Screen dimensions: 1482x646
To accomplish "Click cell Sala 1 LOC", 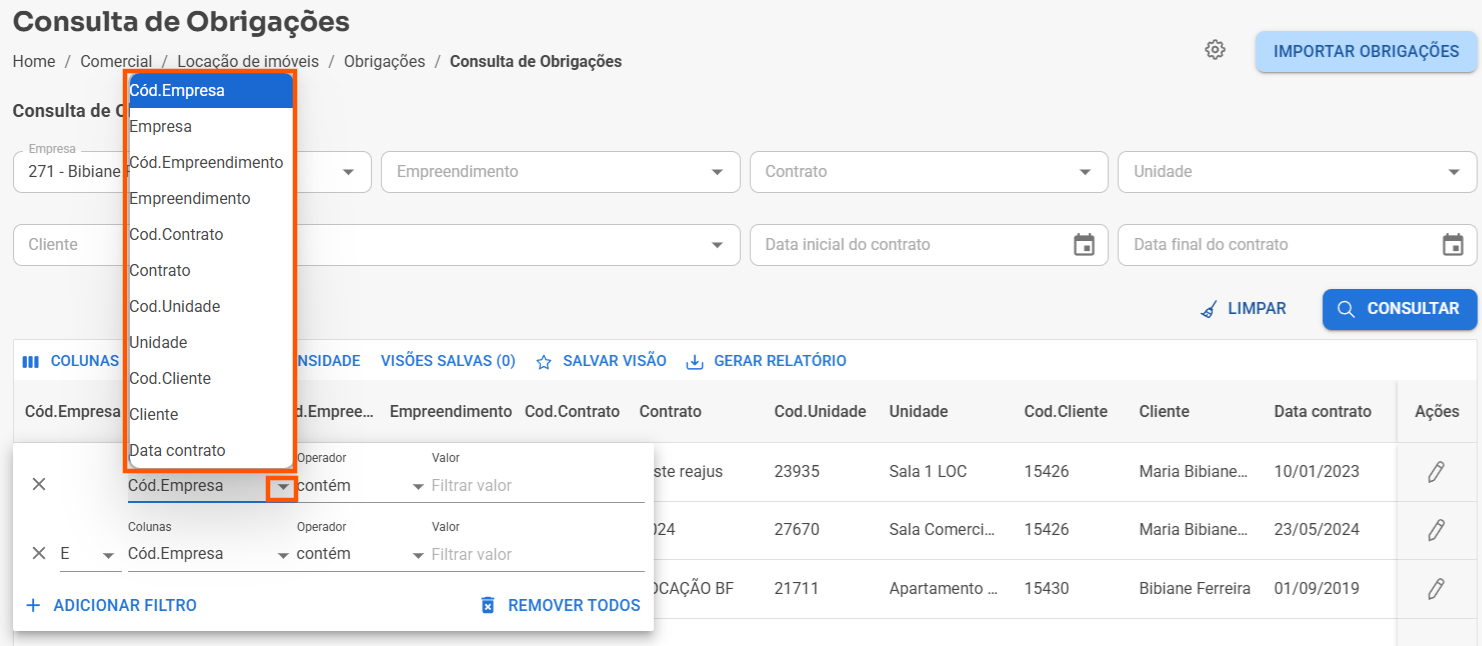I will (928, 471).
